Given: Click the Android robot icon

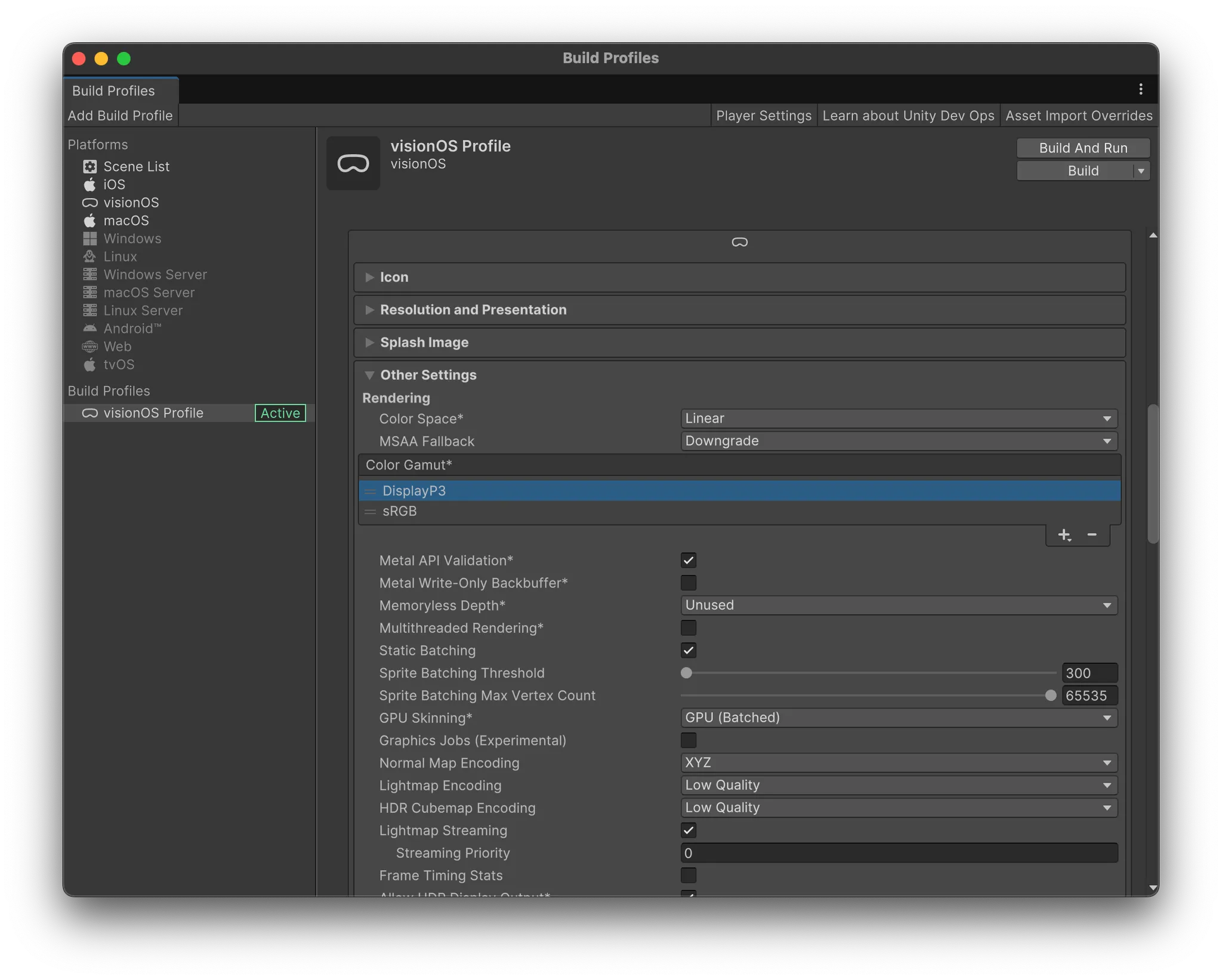Looking at the screenshot, I should click(x=90, y=328).
